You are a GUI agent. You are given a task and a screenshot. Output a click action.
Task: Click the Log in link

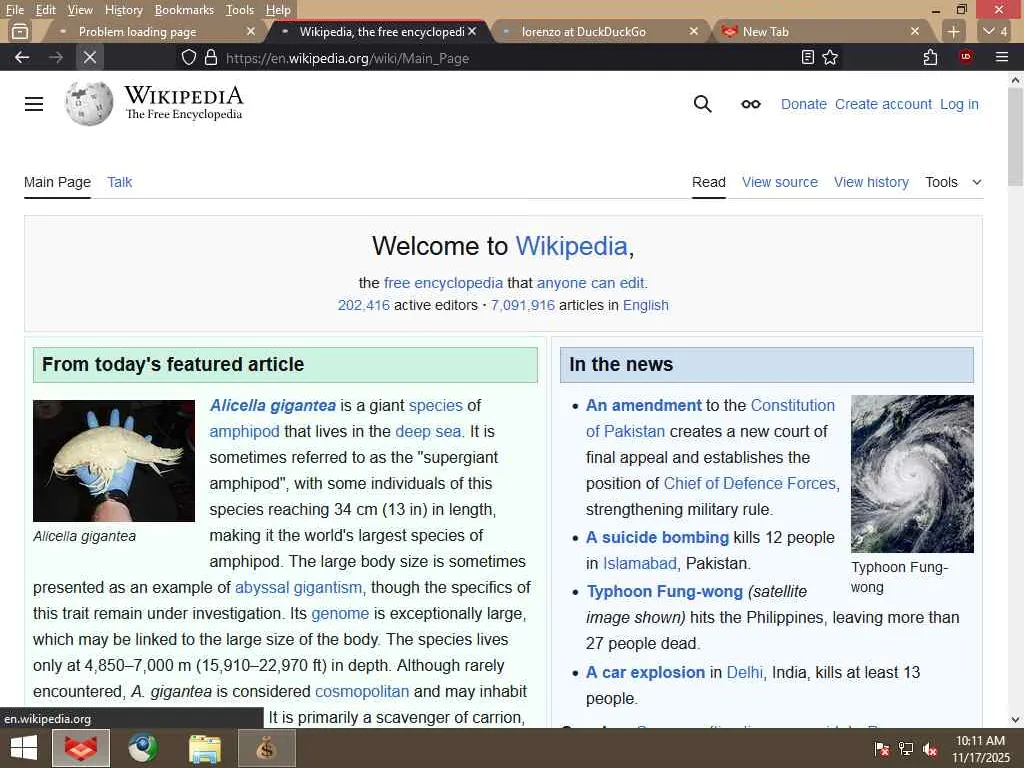click(x=959, y=104)
